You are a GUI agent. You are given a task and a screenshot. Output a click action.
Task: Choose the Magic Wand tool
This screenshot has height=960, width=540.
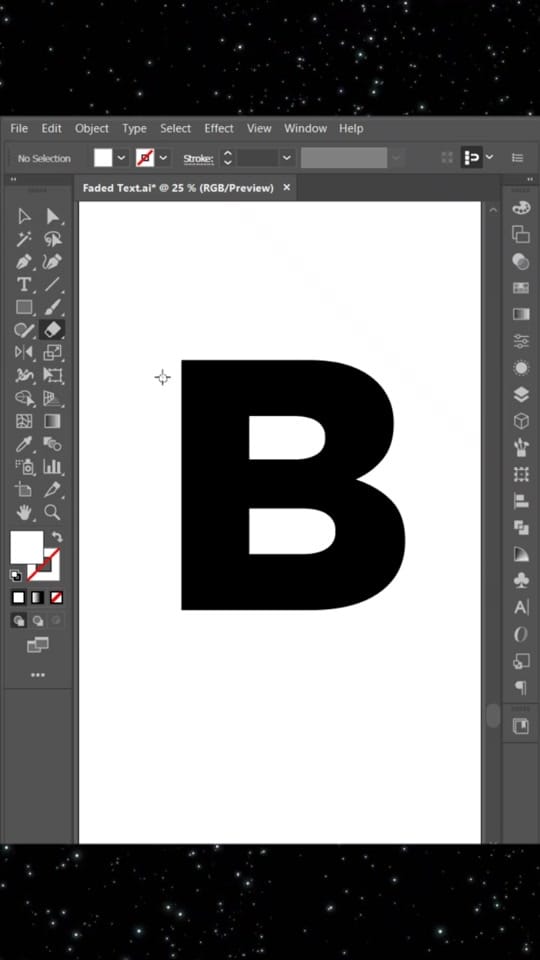pyautogui.click(x=24, y=239)
